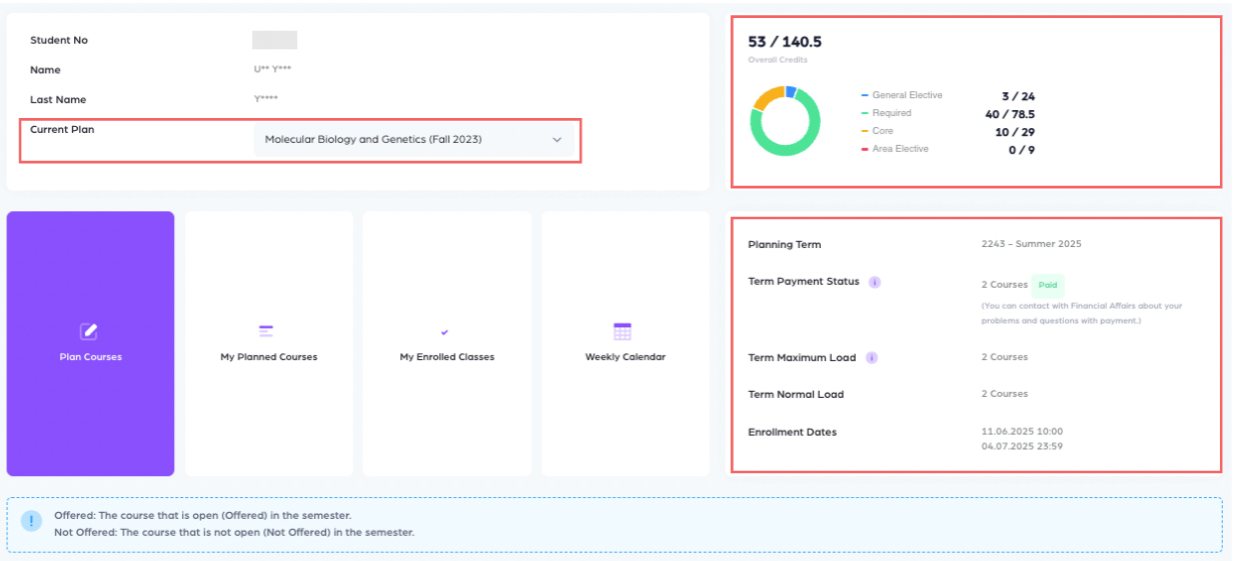Select the My Enrolled Classes label
Viewport: 1234px width, 561px height.
pos(447,357)
